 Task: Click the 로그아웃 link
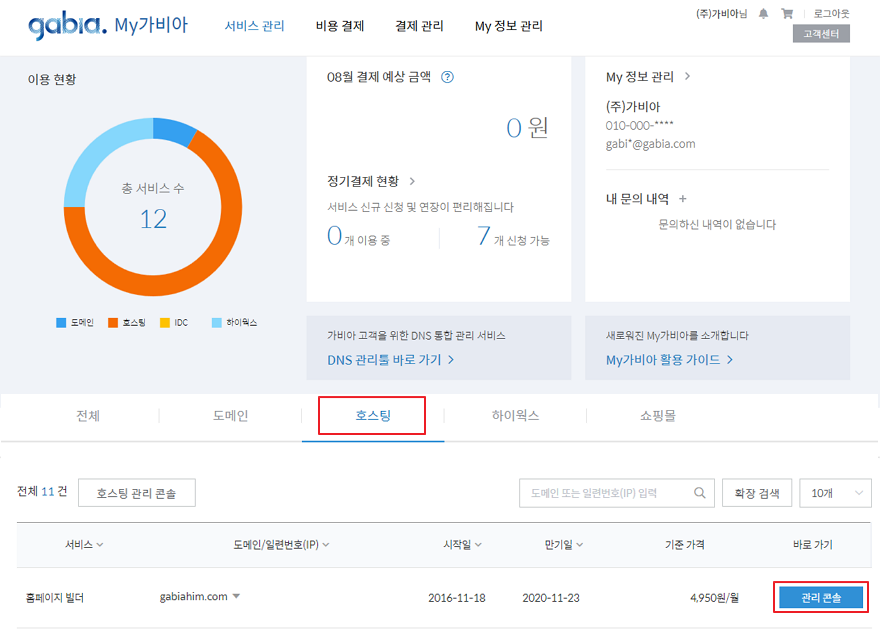pos(831,13)
